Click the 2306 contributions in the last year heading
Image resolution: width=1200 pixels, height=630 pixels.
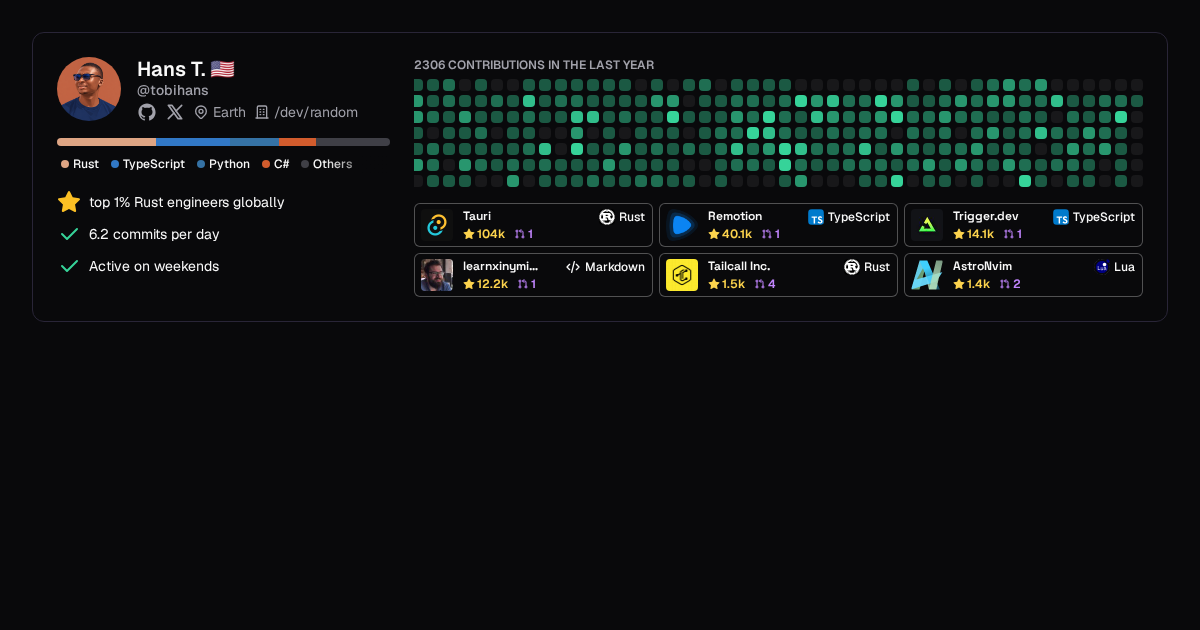534,65
